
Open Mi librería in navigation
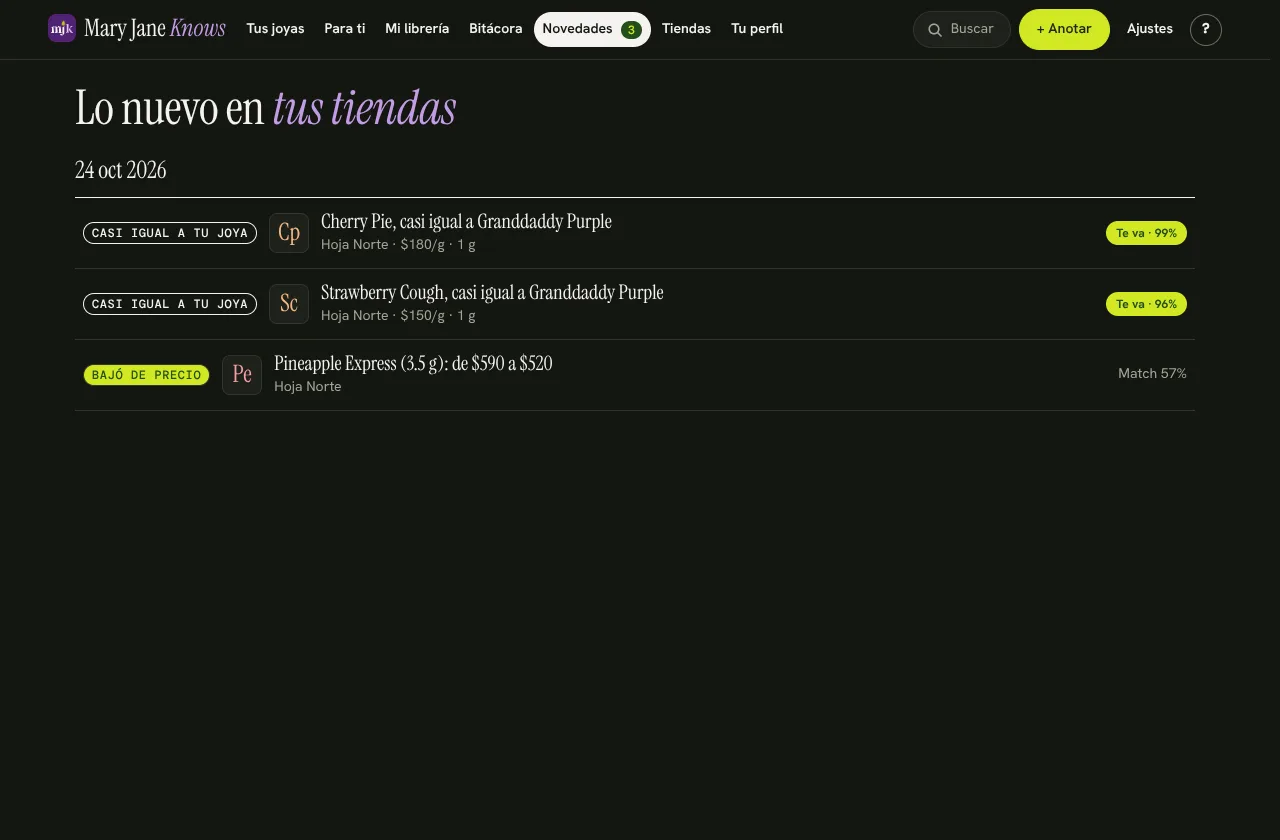click(x=417, y=29)
